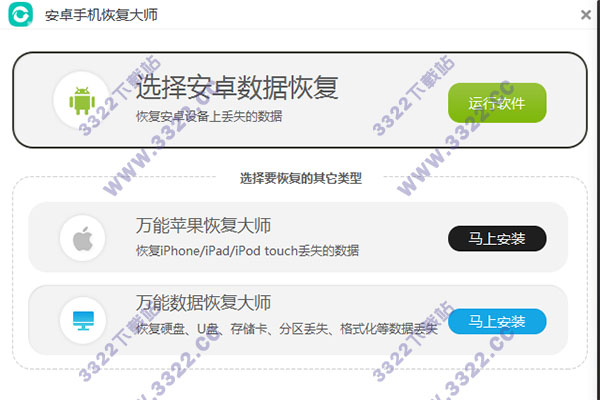Click the green 运行软件 button
Viewport: 600px width, 400px height.
click(497, 103)
